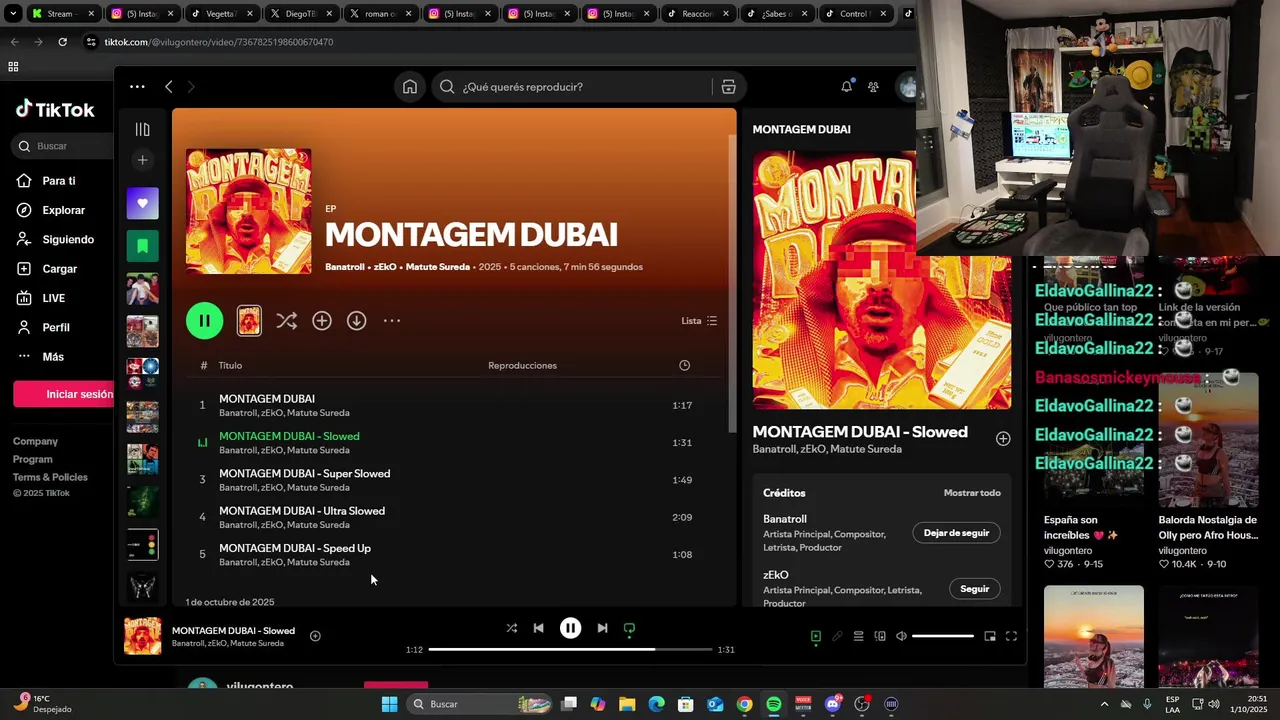This screenshot has width=1280, height=720.
Task: Pause playback with the large green button
Action: (x=204, y=320)
